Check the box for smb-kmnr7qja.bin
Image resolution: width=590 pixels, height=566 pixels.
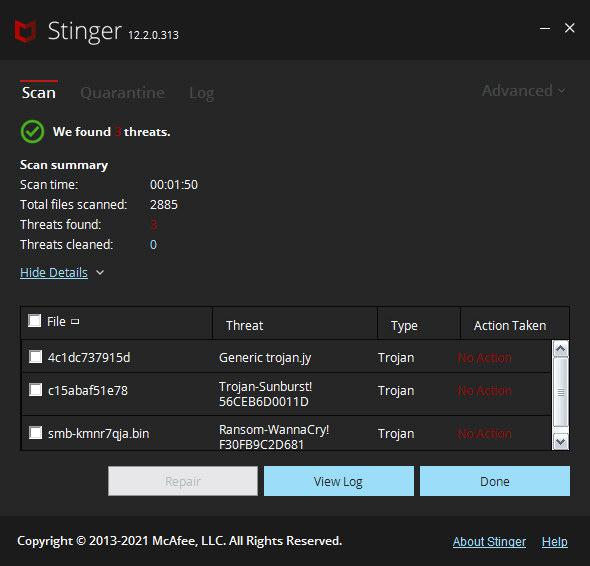36,432
